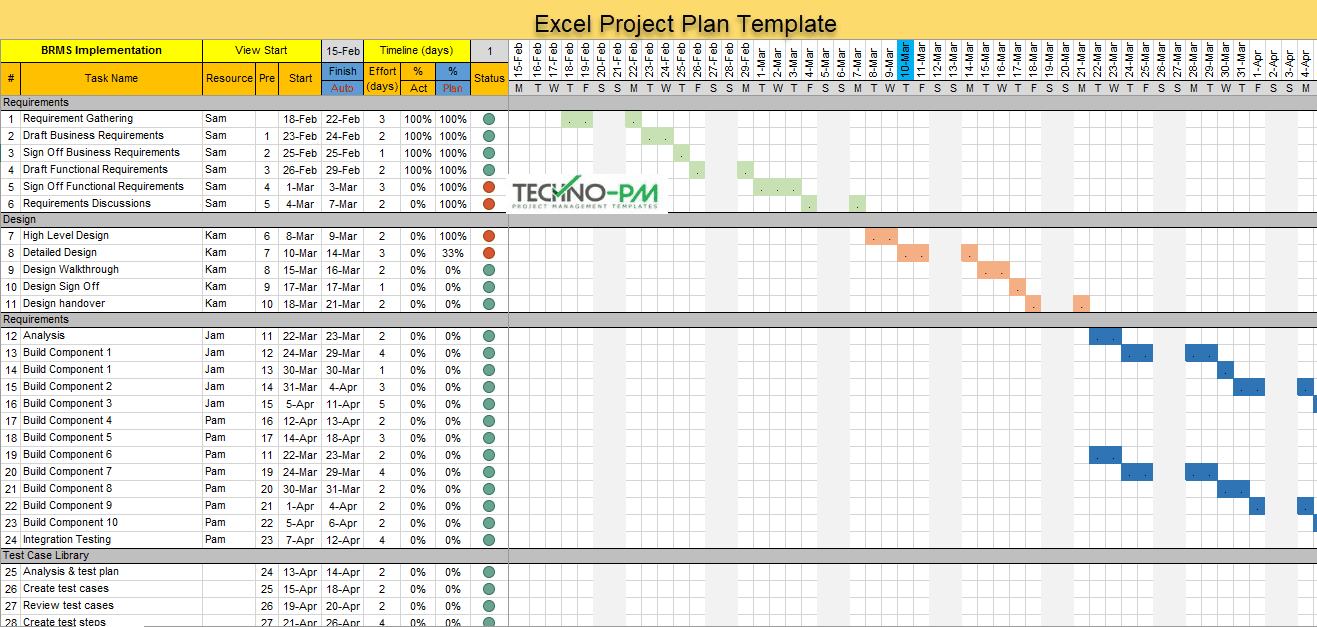Click Gantt bar for Sign Off Business Requirements
This screenshot has width=1317, height=627.
click(681, 153)
